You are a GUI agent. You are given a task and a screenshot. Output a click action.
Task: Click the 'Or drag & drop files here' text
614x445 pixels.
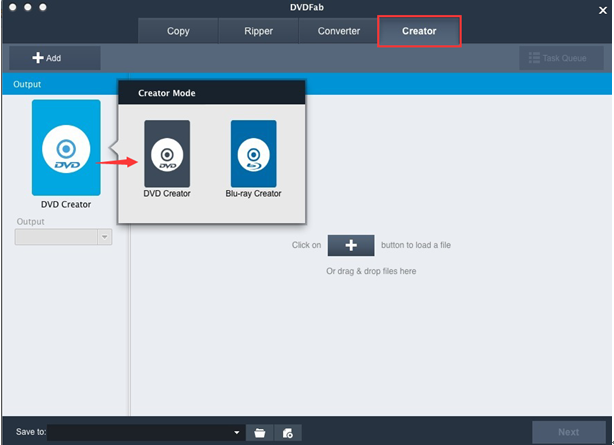371,271
